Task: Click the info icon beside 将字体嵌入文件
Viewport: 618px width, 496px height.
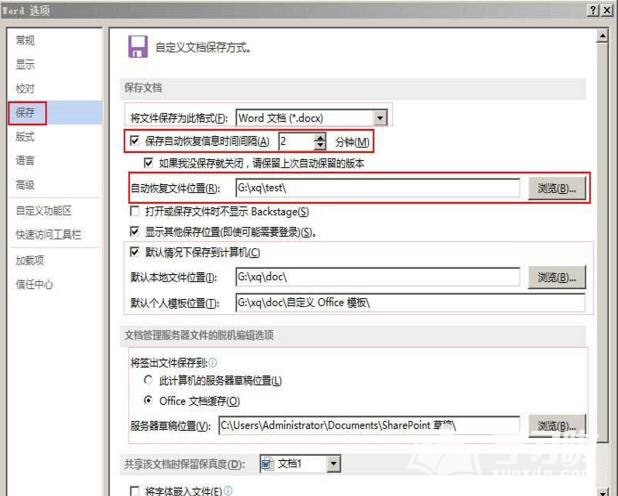Action: (x=228, y=491)
